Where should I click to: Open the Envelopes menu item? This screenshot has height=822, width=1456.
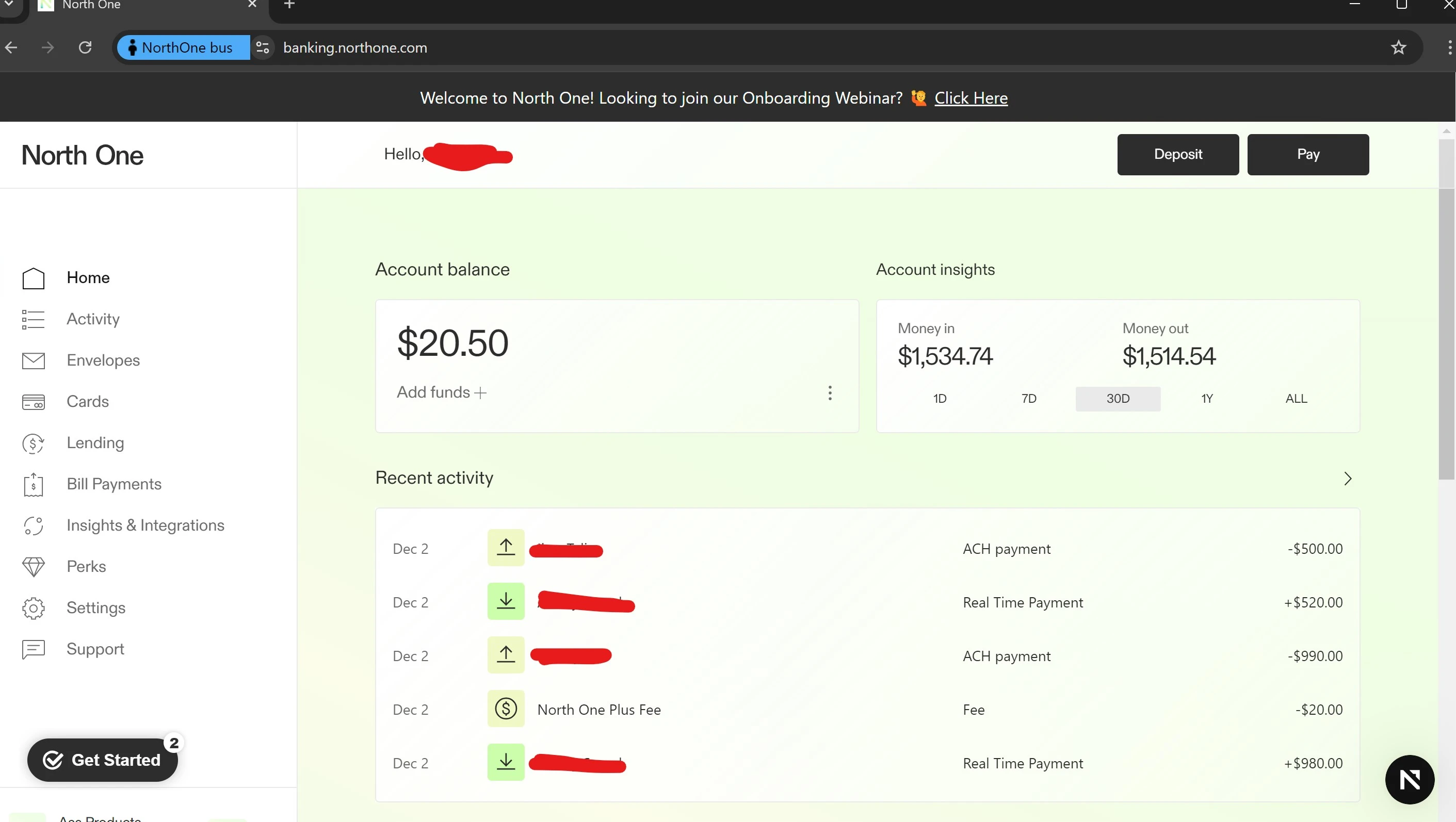click(103, 360)
